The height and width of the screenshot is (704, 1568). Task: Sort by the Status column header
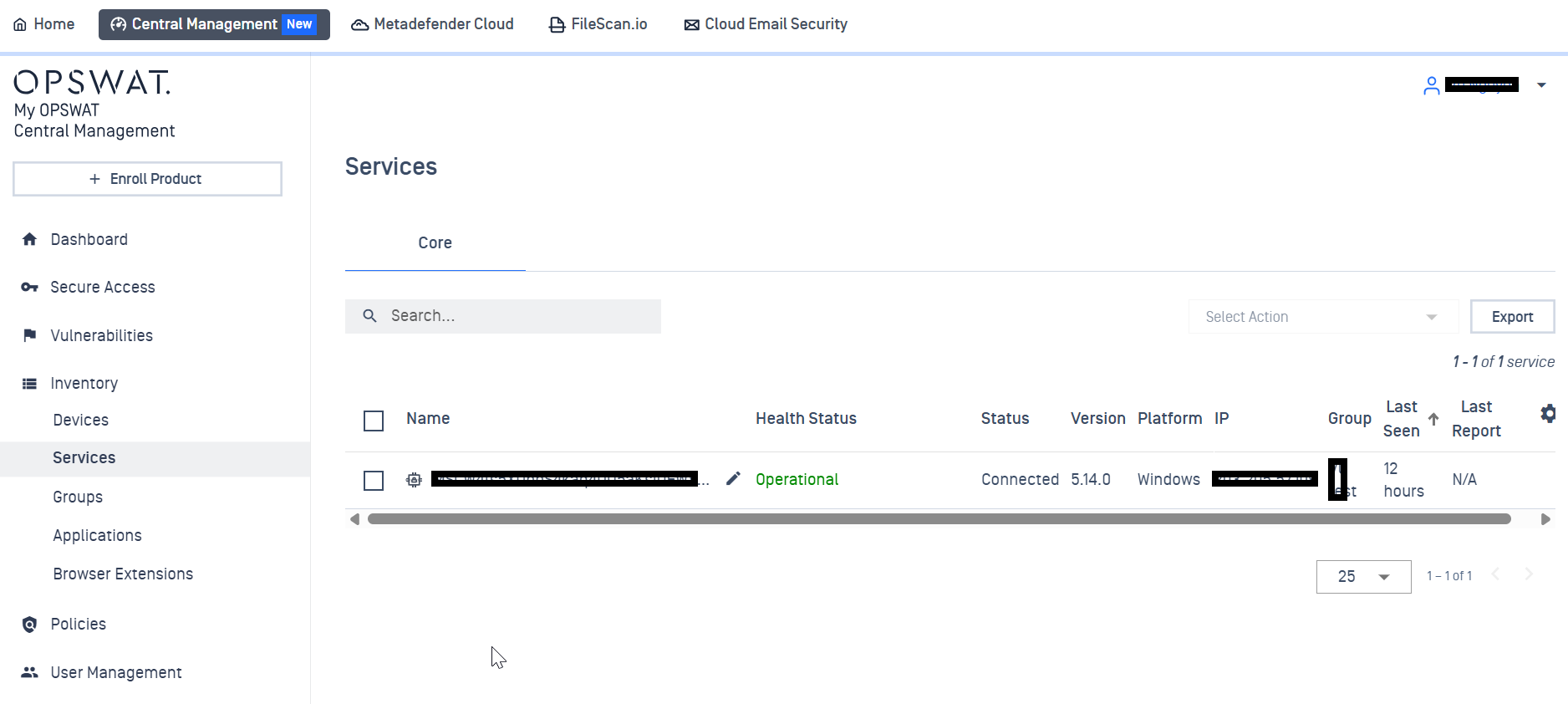[1005, 418]
